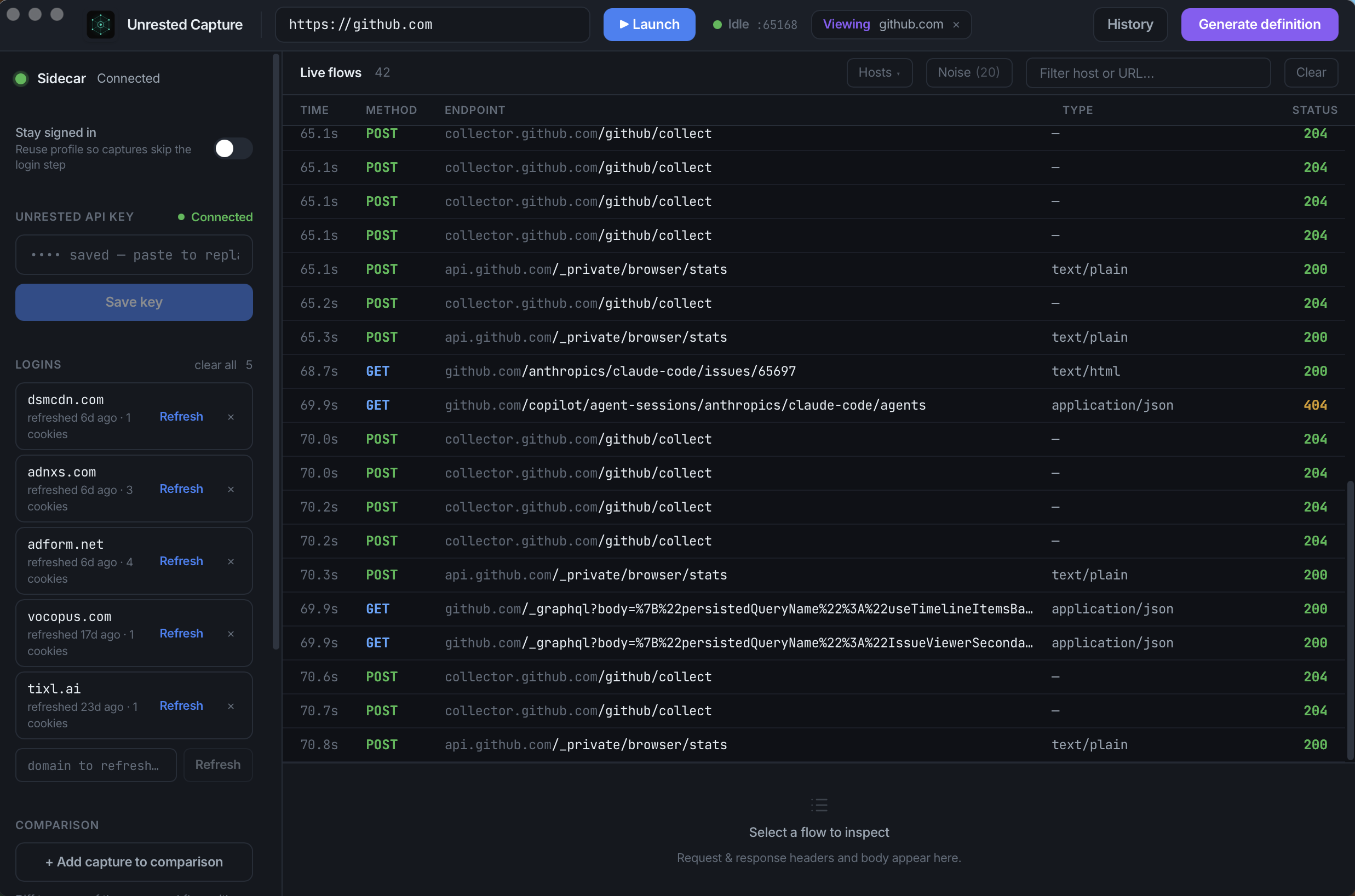
Task: Open the History panel
Action: 1130,25
